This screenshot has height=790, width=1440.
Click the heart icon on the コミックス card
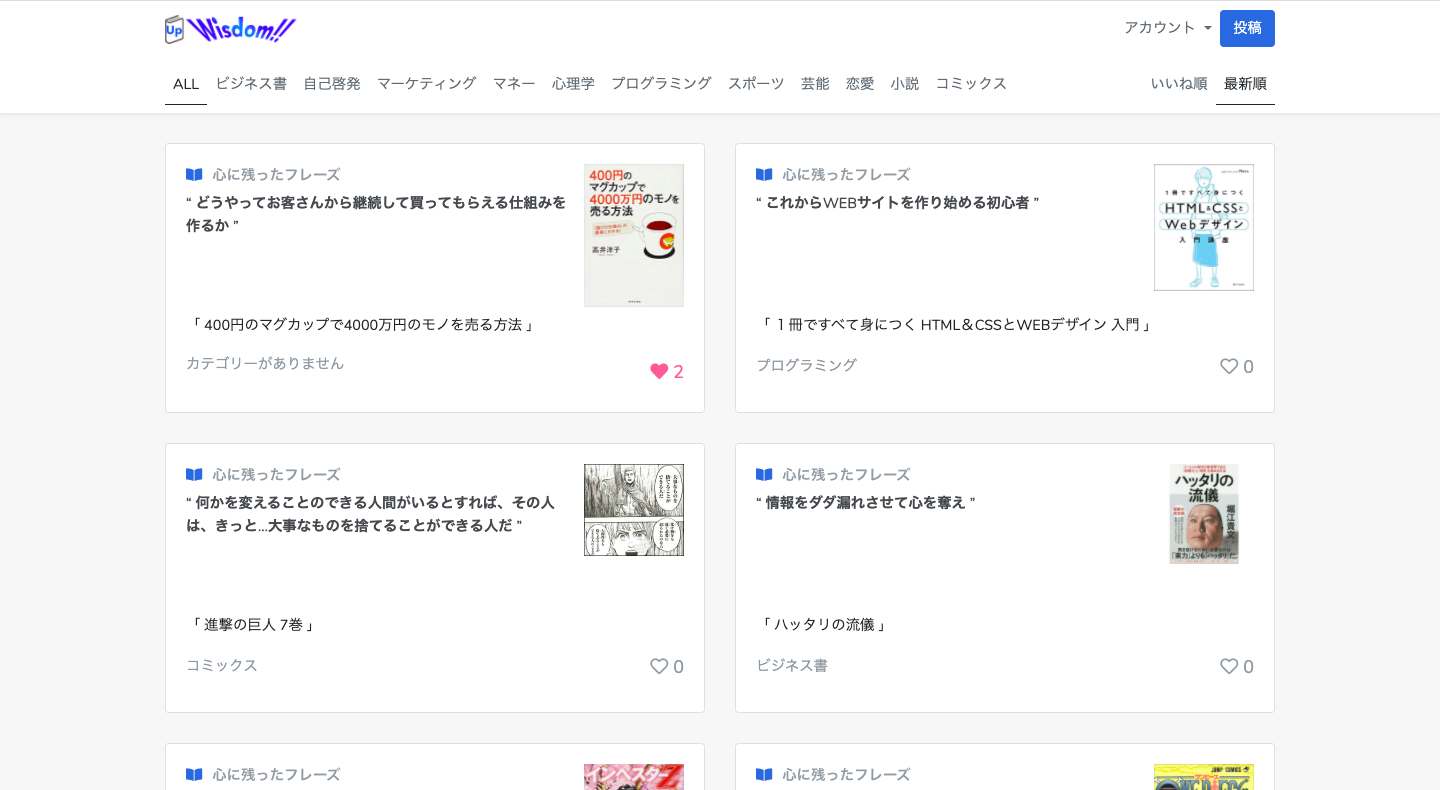pyautogui.click(x=659, y=666)
